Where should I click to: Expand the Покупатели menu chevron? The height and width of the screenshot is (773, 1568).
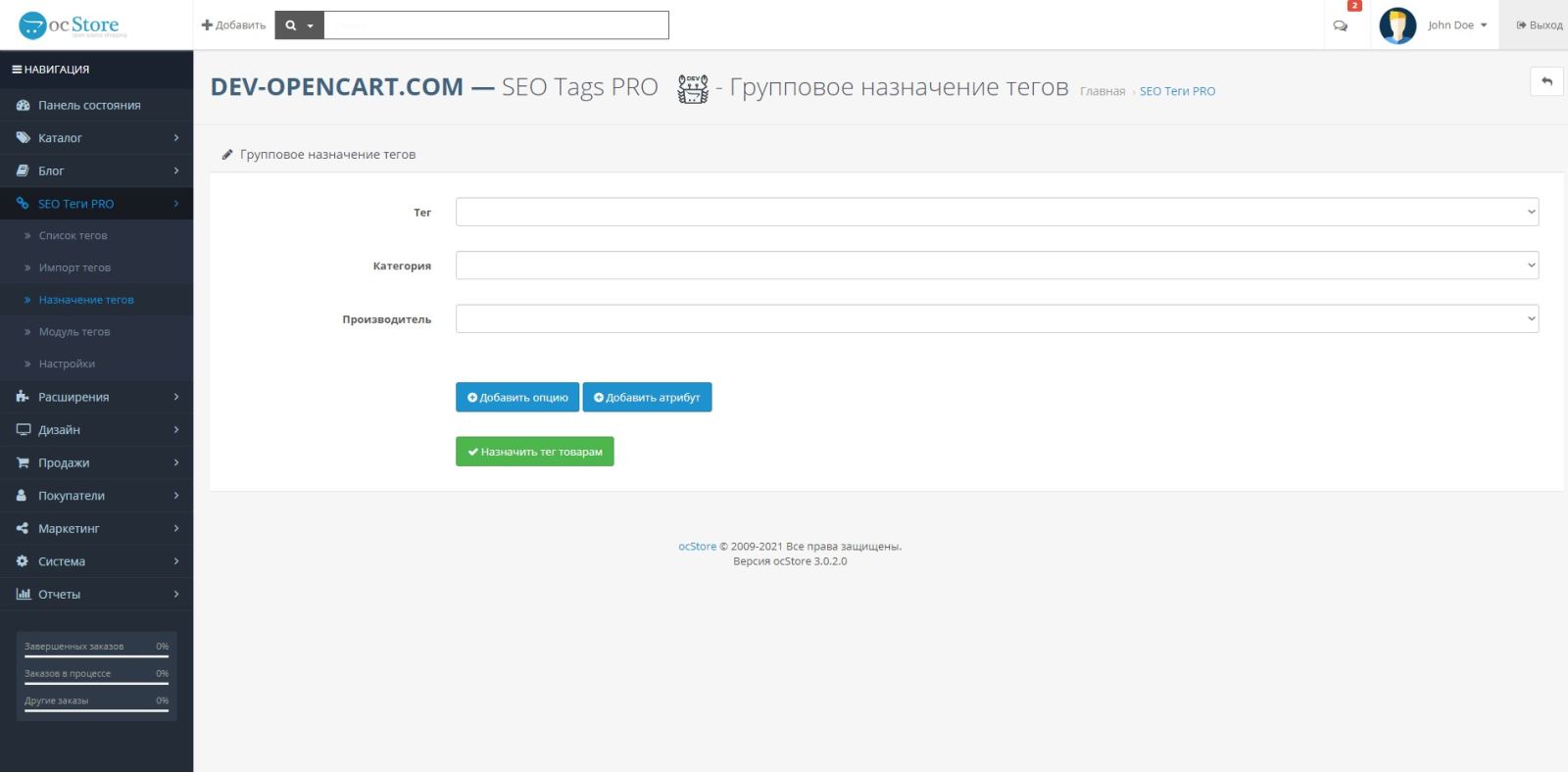176,496
